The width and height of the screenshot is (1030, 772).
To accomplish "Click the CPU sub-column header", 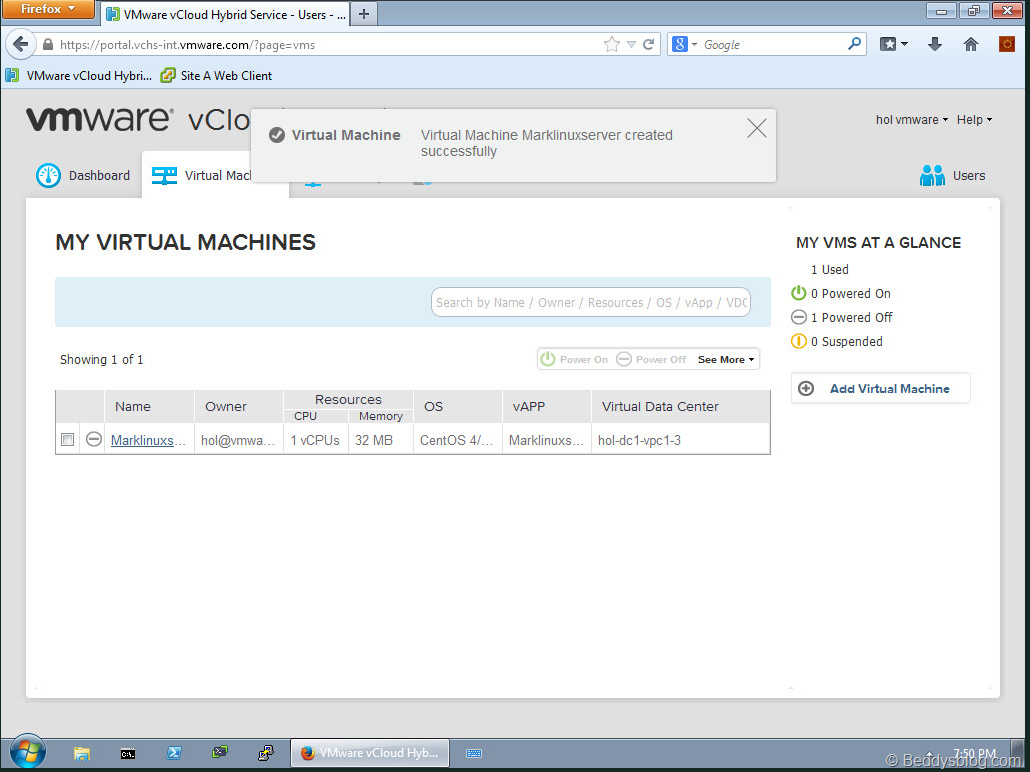I will coord(316,416).
